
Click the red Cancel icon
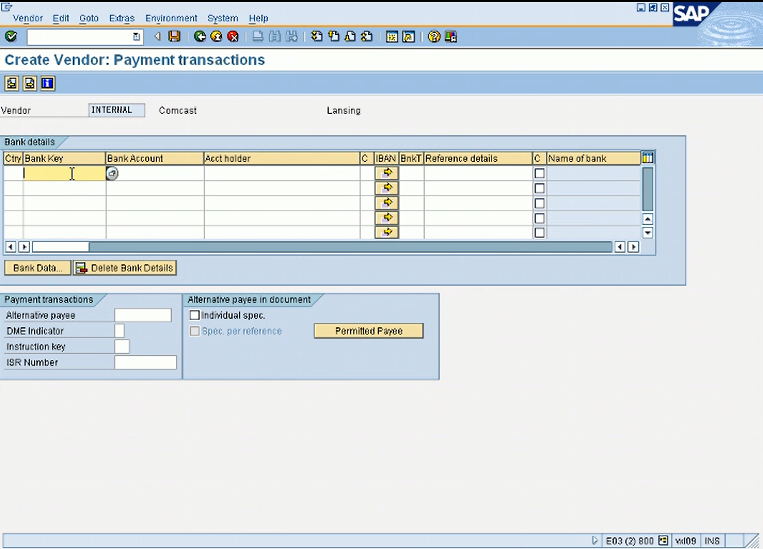click(233, 37)
